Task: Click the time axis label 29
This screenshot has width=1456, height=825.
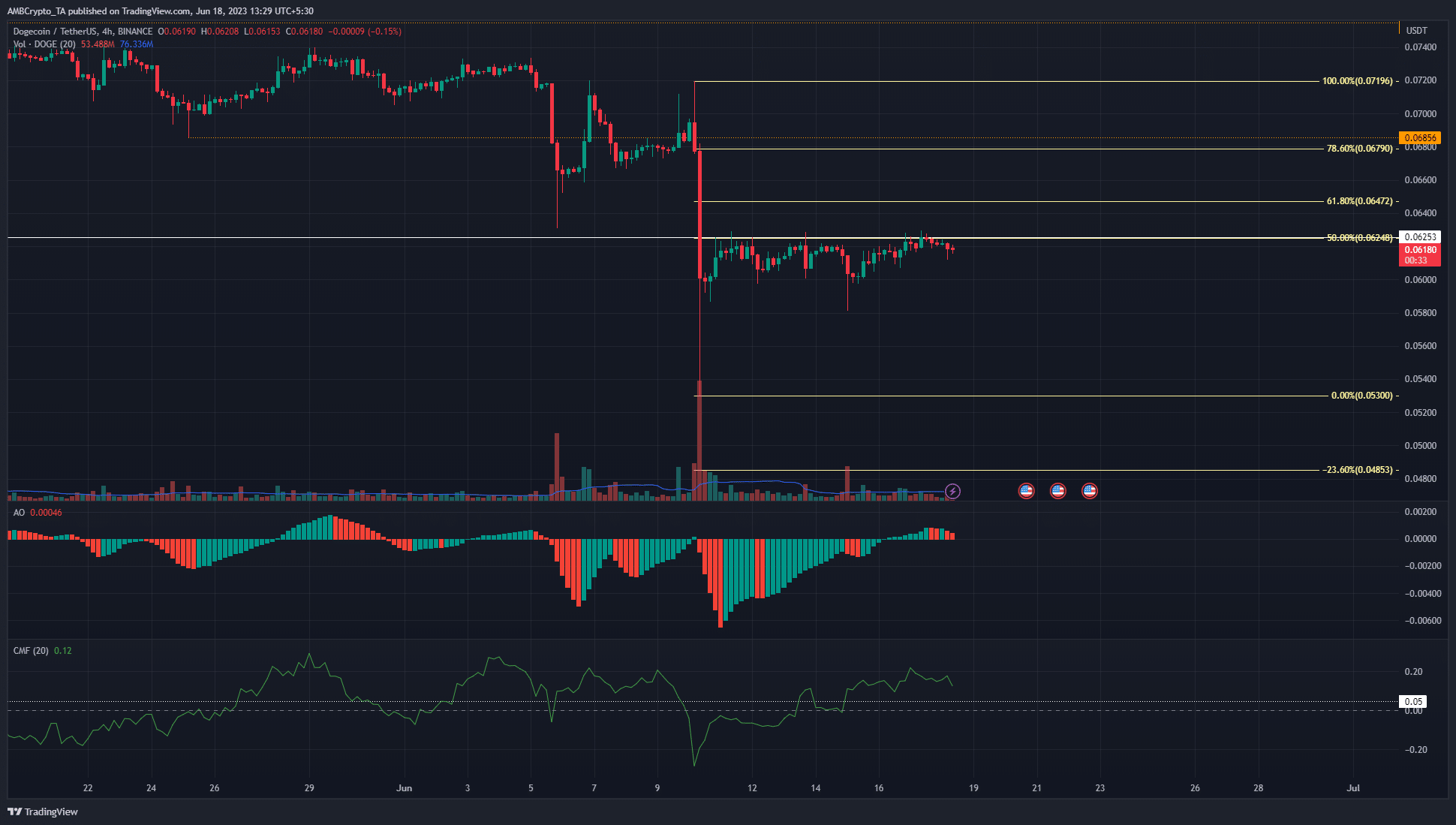Action: (309, 788)
